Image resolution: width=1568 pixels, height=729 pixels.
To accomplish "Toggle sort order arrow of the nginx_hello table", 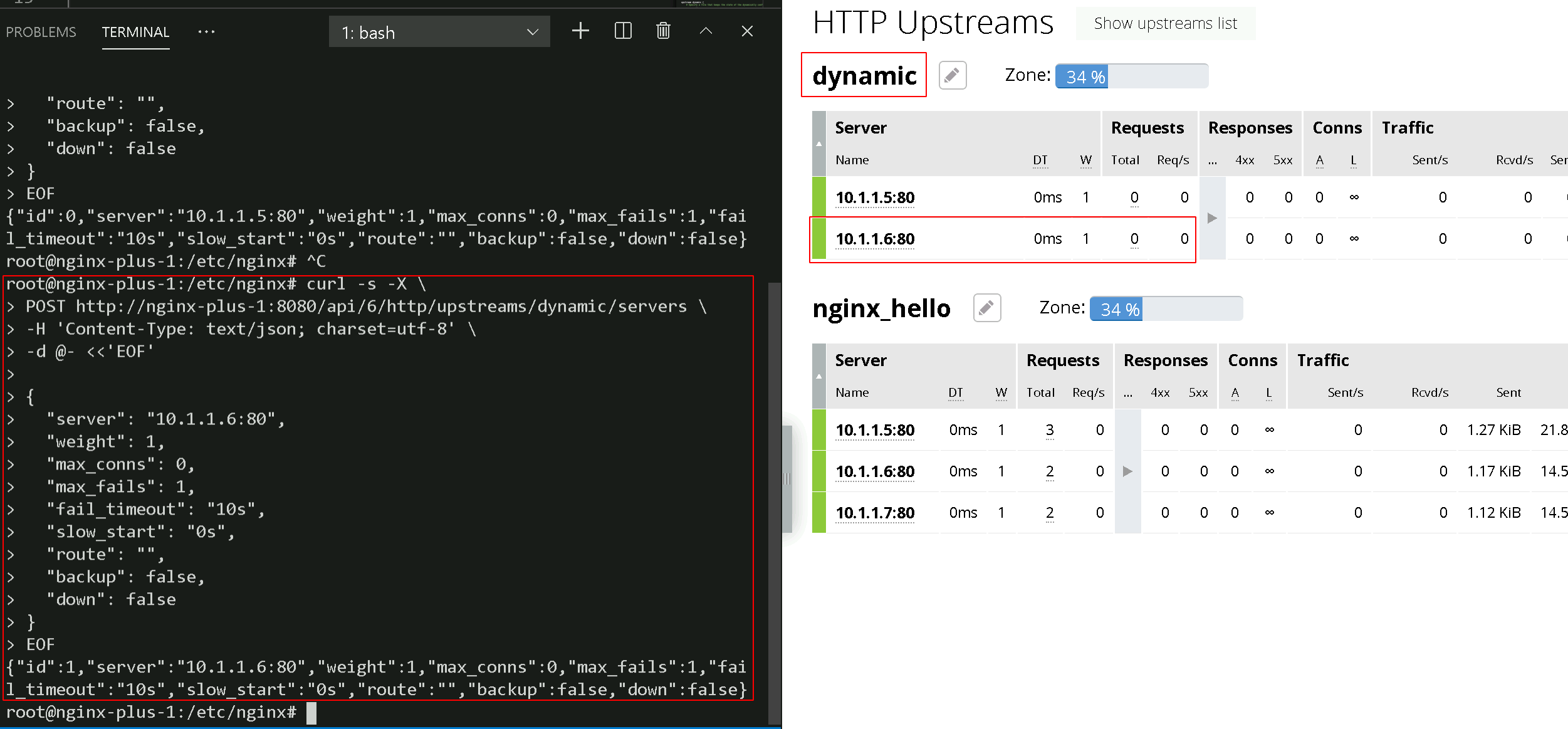I will (x=818, y=376).
